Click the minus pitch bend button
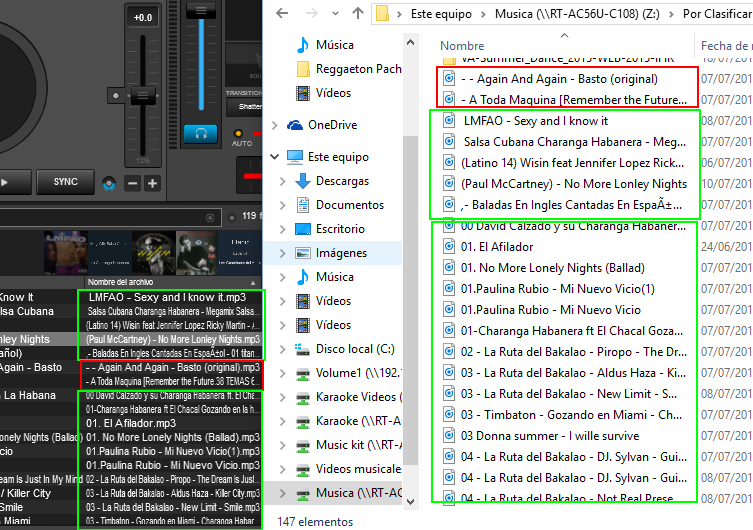753x530 pixels. coord(133,183)
